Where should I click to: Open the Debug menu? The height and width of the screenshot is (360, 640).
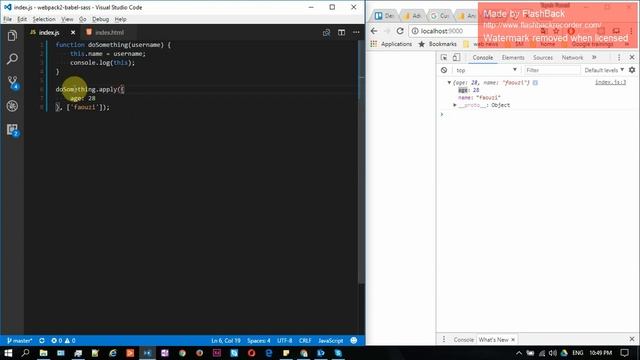point(100,19)
